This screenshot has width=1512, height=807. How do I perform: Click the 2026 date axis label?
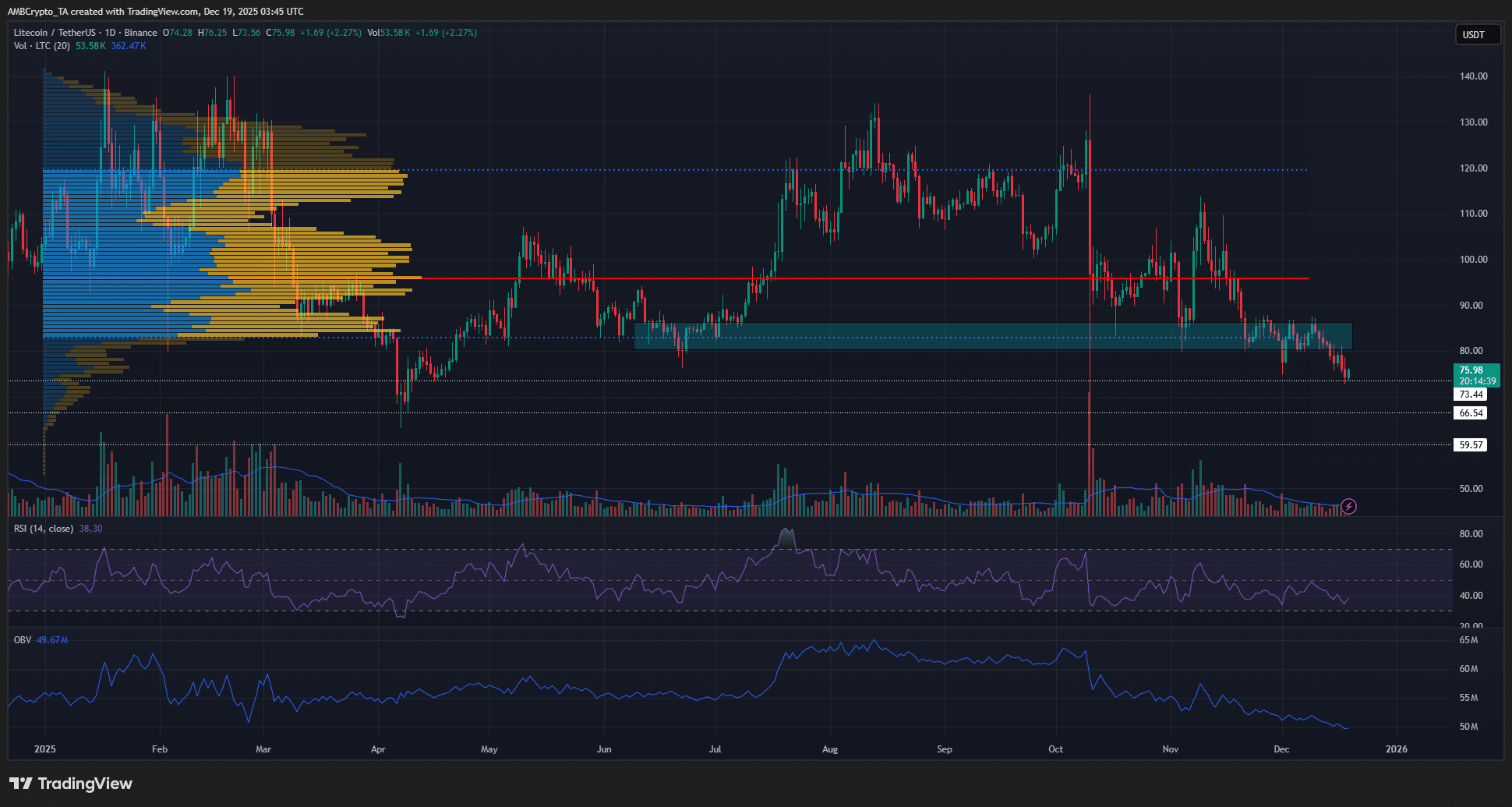(1396, 749)
